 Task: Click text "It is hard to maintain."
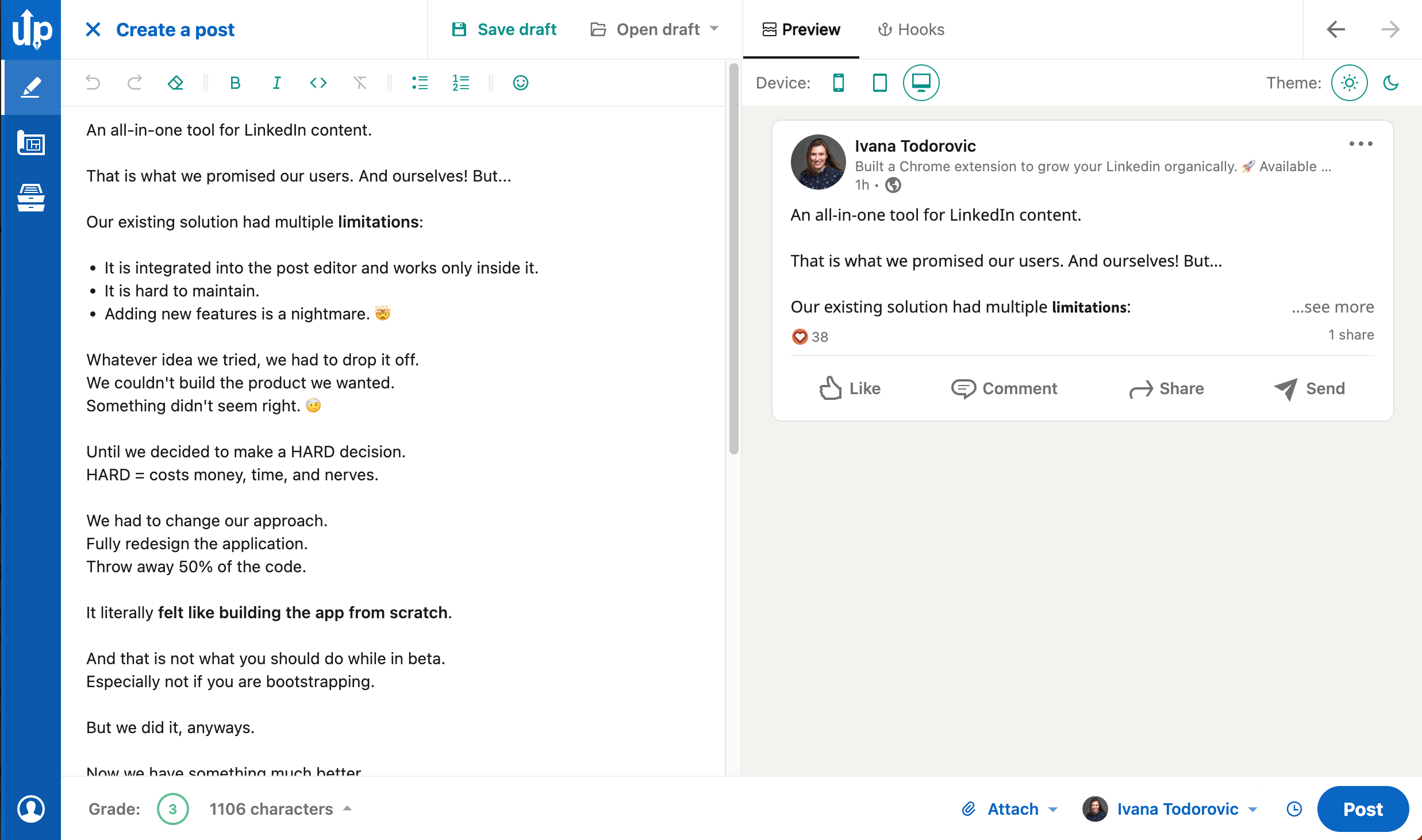pos(182,291)
